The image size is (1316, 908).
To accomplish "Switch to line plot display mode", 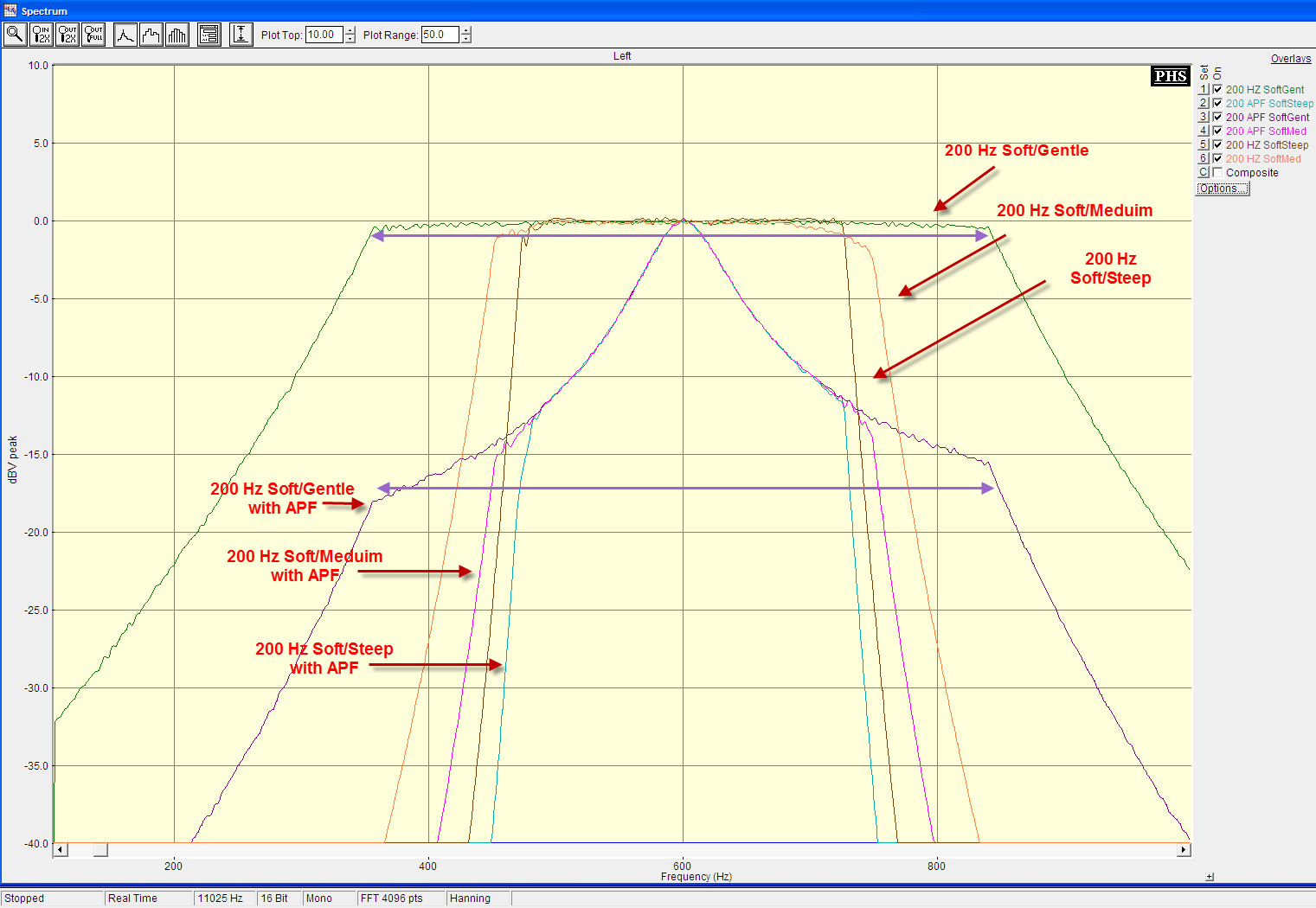I will (125, 35).
